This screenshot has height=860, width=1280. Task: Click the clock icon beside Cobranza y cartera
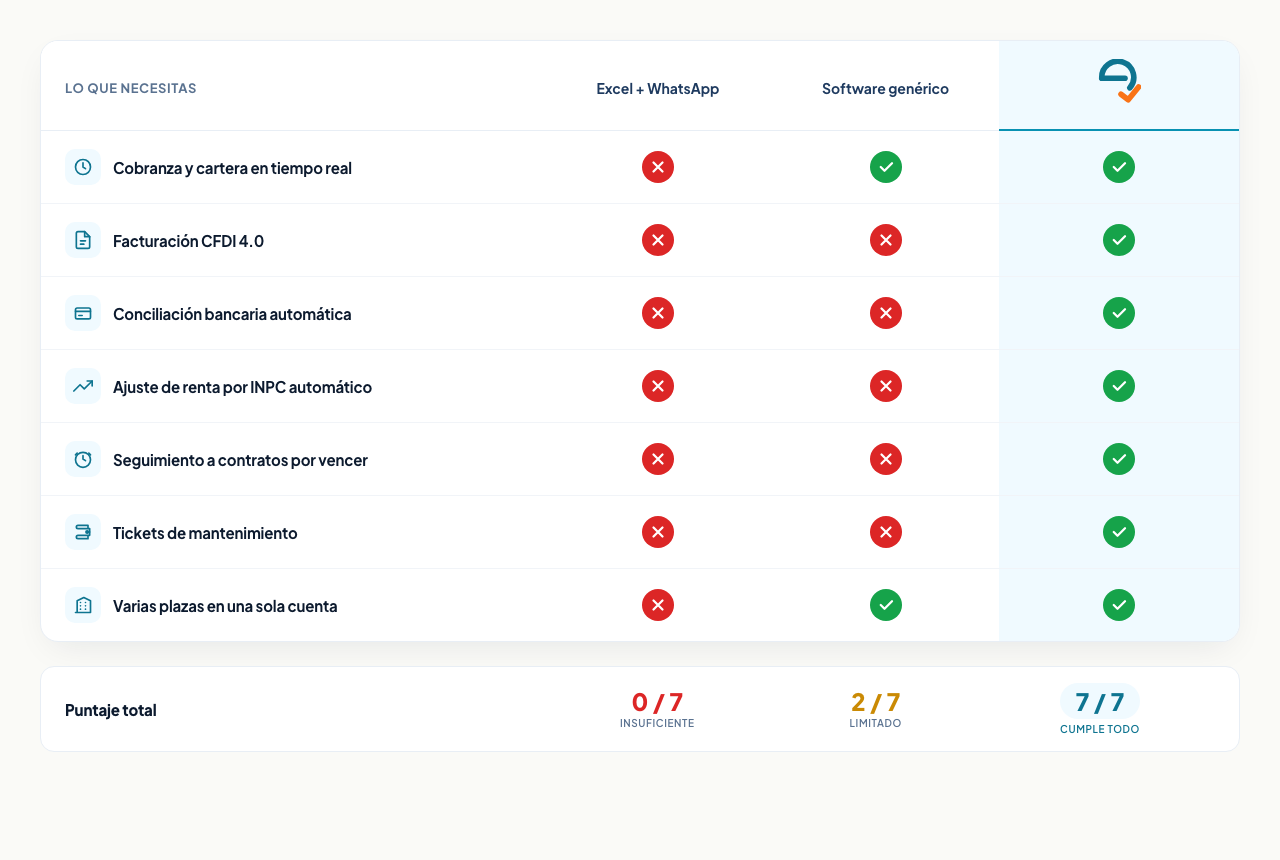click(x=83, y=167)
